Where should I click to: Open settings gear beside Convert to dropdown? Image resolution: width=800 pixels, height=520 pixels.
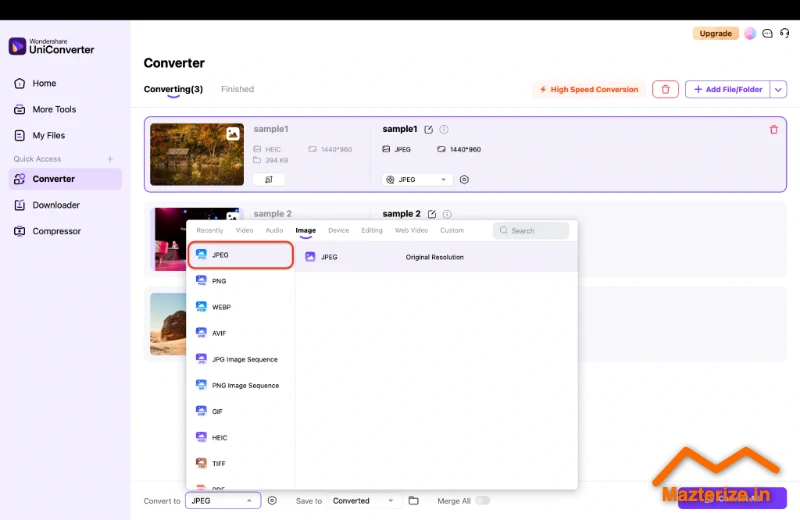click(x=272, y=501)
